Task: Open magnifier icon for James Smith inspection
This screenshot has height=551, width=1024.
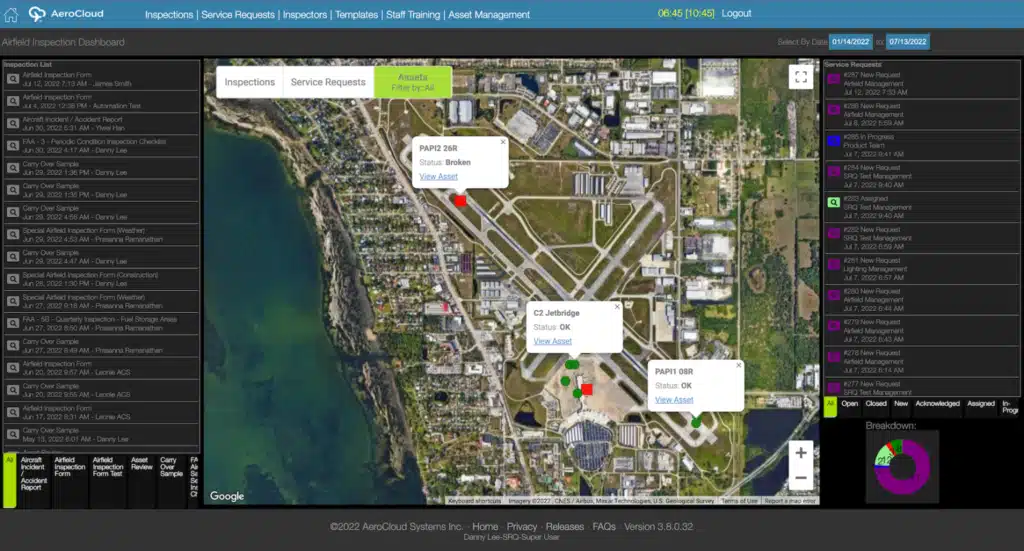Action: [12, 78]
